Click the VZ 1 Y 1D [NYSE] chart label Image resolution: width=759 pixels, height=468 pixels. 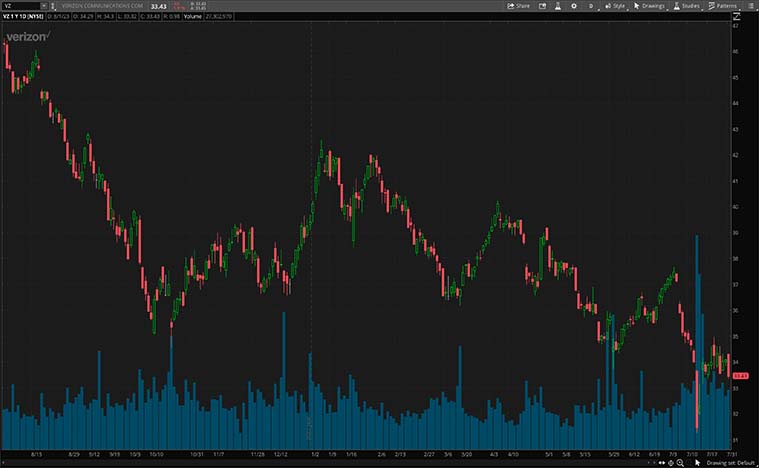[23, 16]
